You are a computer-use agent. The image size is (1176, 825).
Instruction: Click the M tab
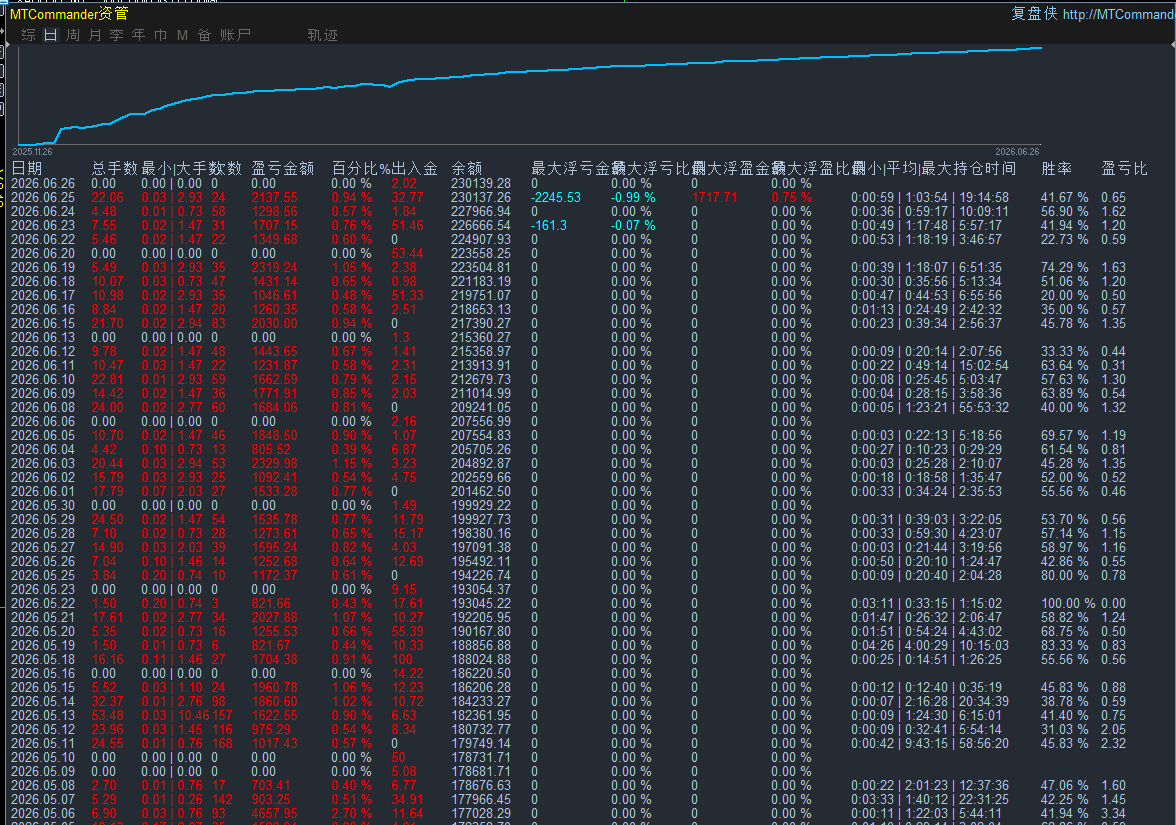point(182,35)
